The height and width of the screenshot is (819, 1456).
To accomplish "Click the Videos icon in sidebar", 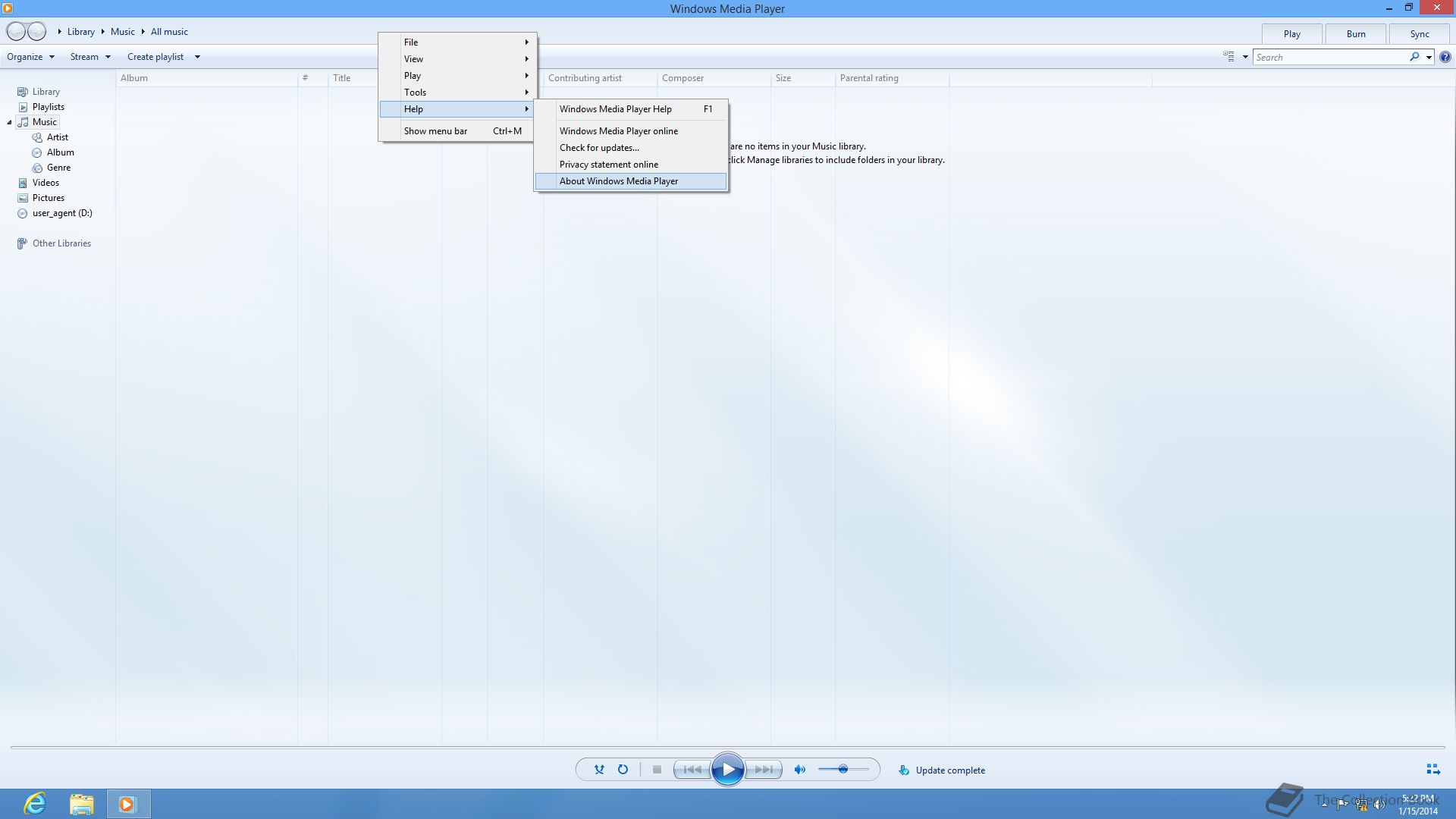I will point(23,183).
